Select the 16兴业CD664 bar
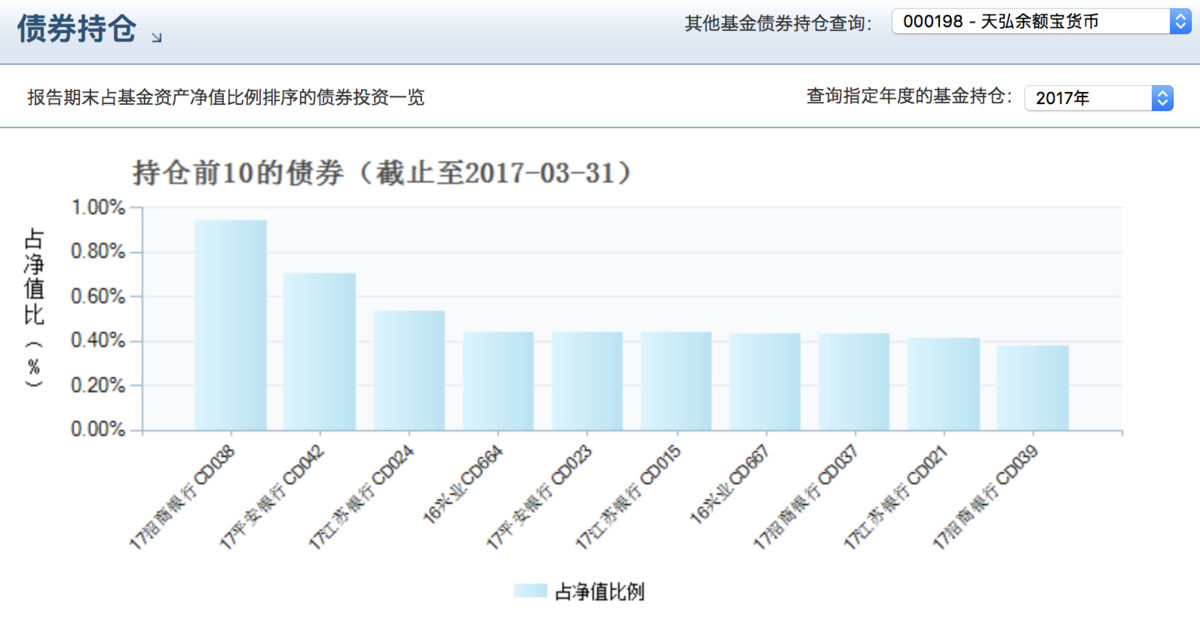The image size is (1200, 617). (x=498, y=381)
